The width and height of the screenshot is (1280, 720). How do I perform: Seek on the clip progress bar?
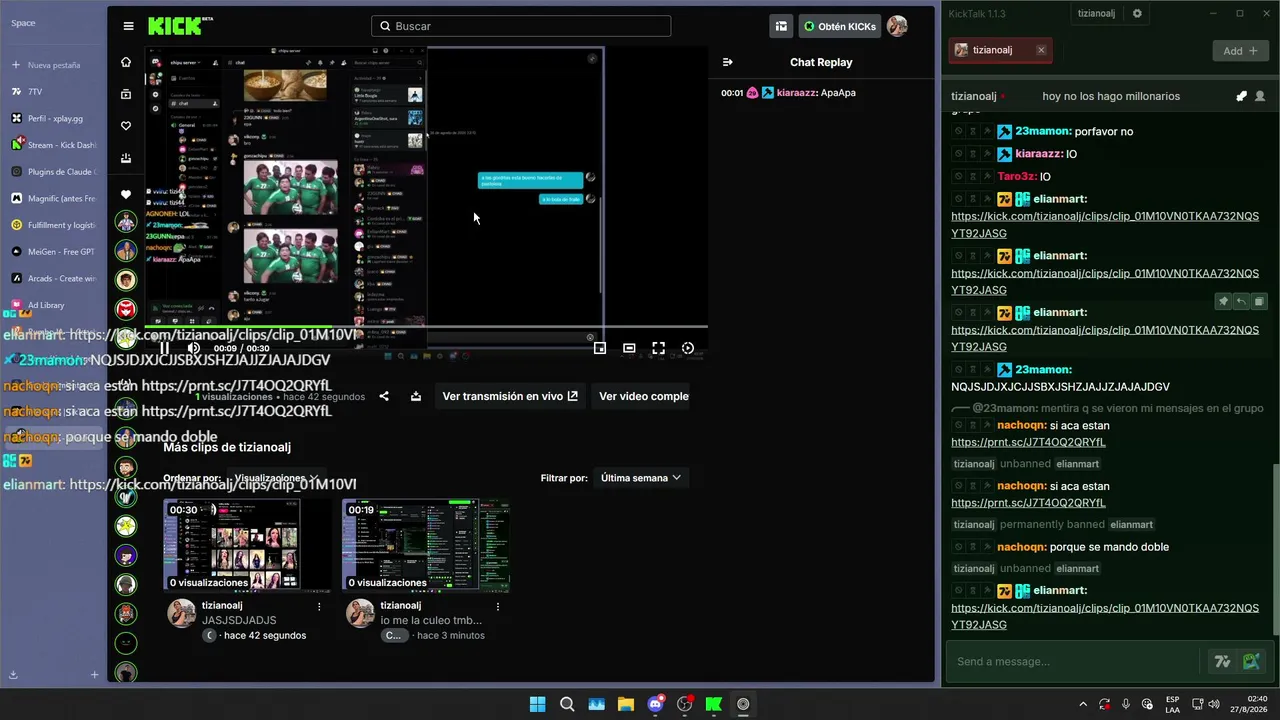click(426, 326)
